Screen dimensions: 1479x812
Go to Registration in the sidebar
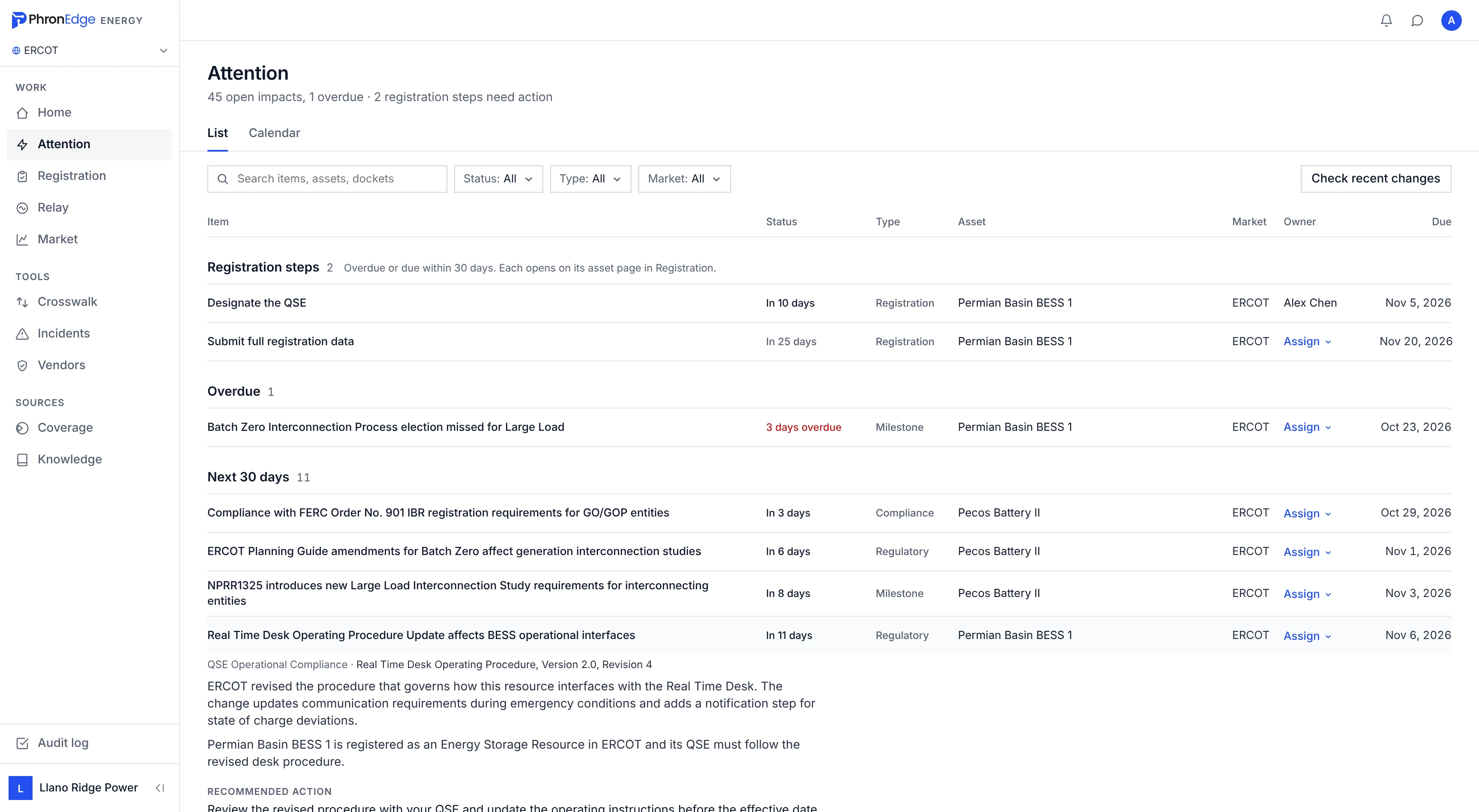(90, 176)
